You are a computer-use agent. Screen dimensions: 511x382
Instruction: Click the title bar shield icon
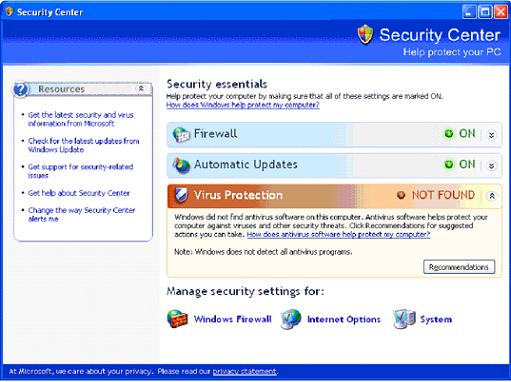[x=9, y=12]
